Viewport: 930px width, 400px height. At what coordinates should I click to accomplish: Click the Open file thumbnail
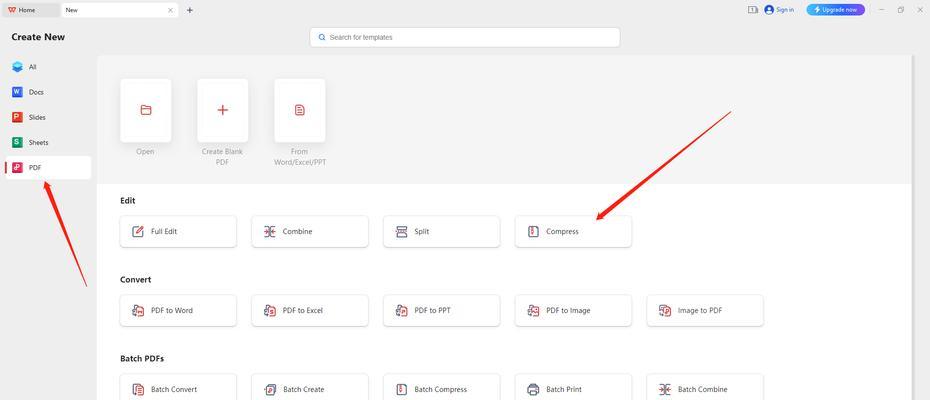point(146,110)
